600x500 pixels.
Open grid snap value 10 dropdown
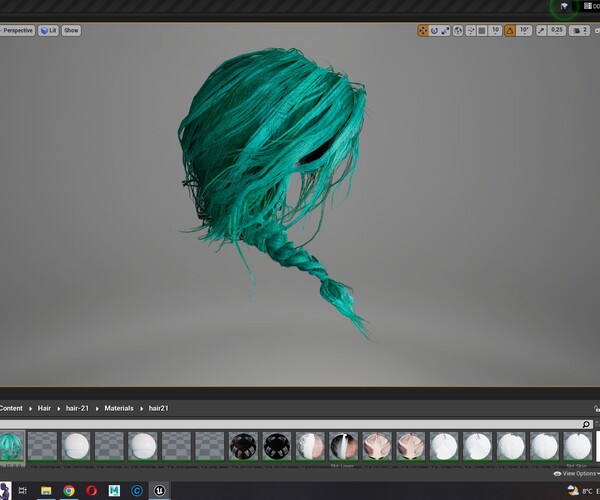495,31
